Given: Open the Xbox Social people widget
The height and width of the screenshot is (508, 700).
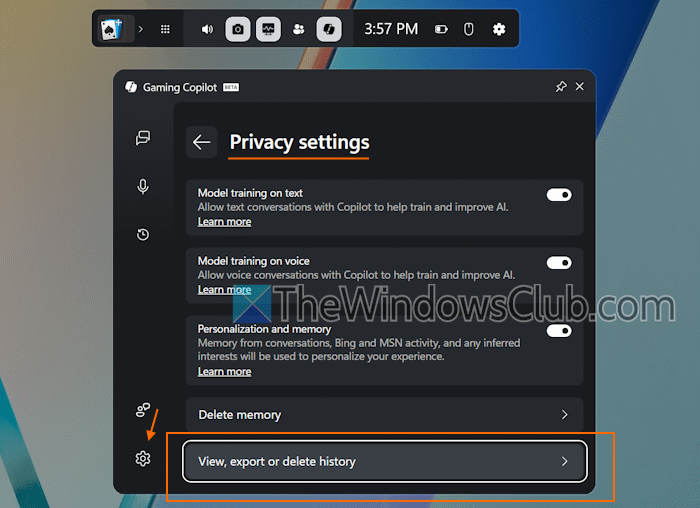Looking at the screenshot, I should coord(298,29).
